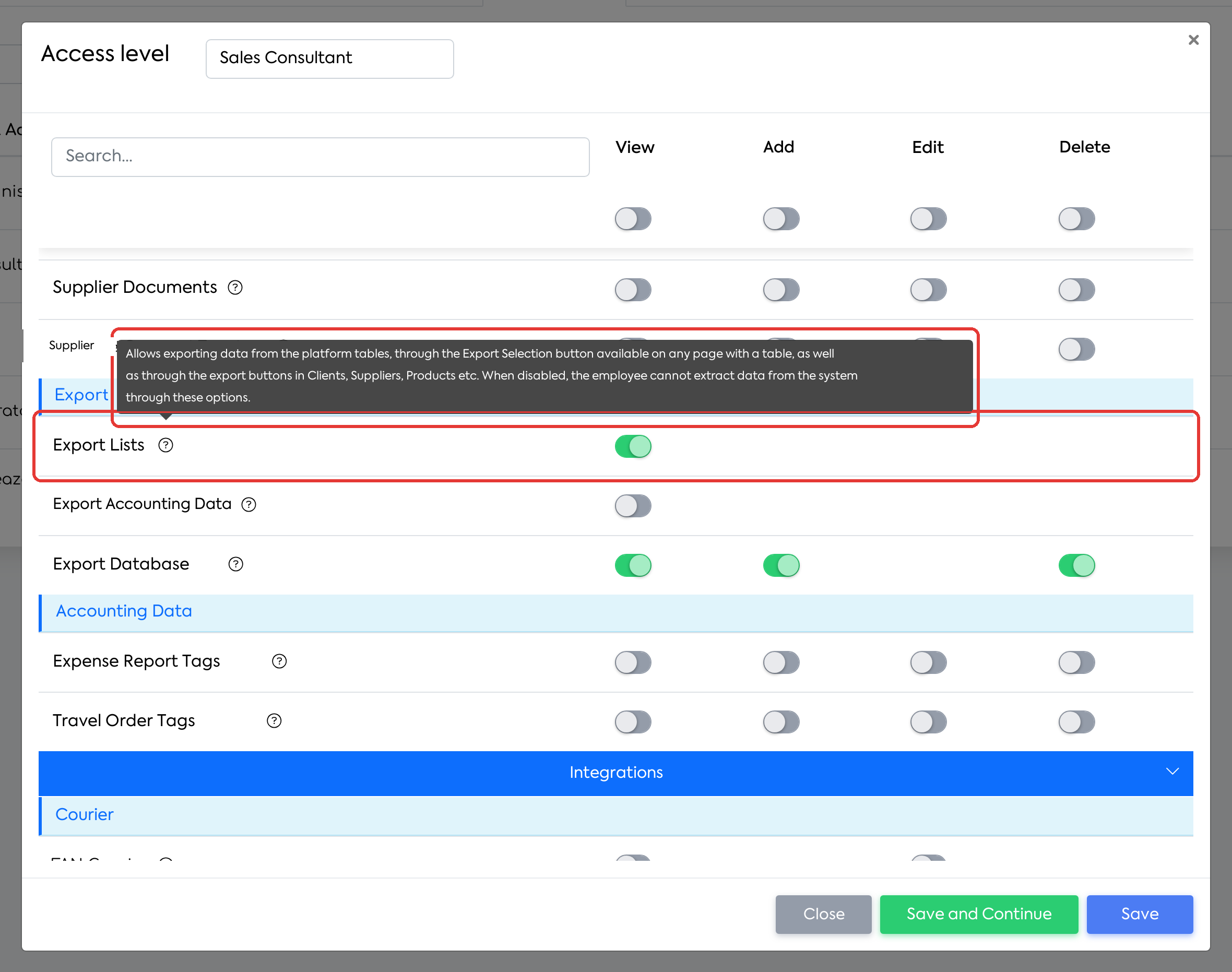Image resolution: width=1232 pixels, height=972 pixels.
Task: Open the Courier section header
Action: click(615, 815)
